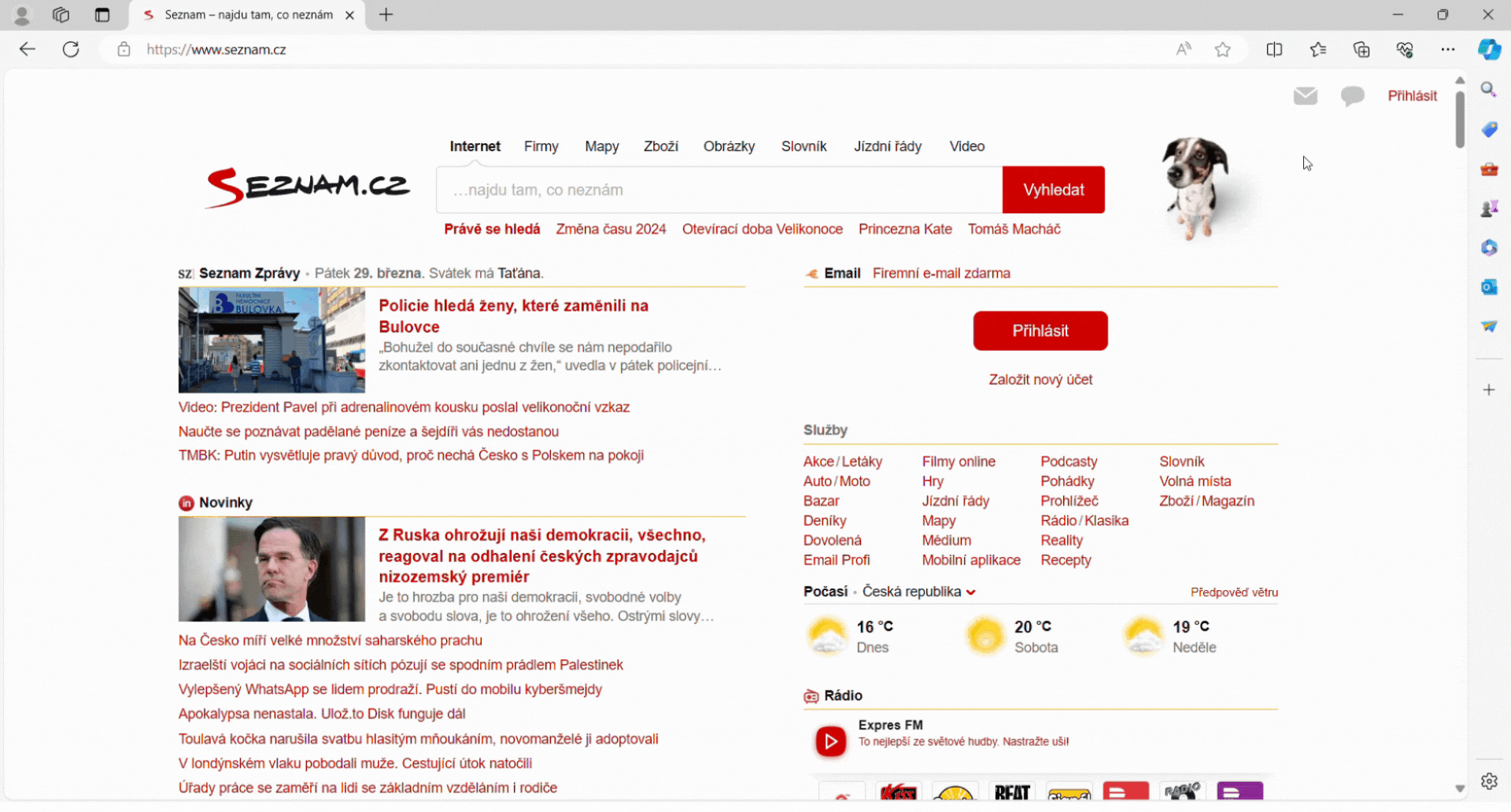Click the page vertical scrollbar thumb

click(x=1460, y=120)
